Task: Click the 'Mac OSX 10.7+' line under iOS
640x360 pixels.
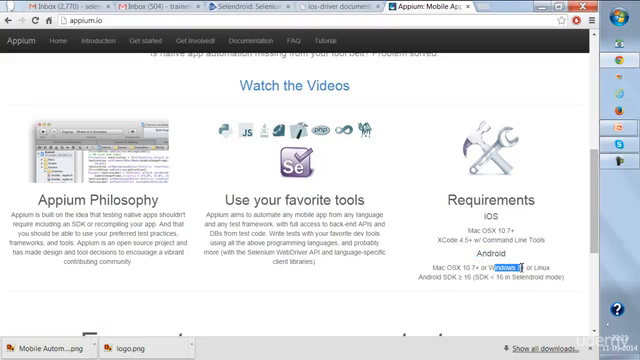Action: 491,231
